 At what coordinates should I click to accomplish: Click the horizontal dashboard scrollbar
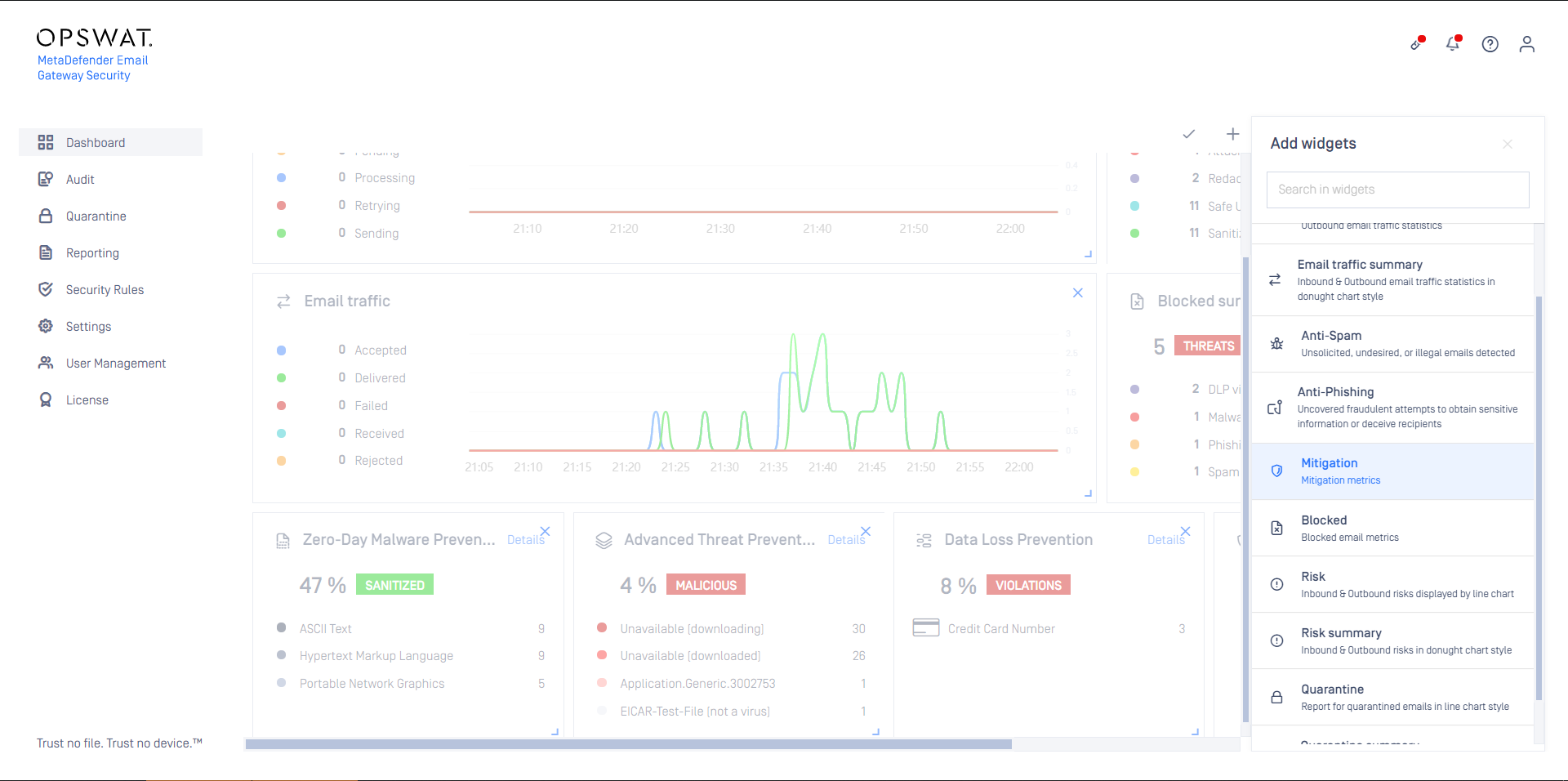point(629,744)
